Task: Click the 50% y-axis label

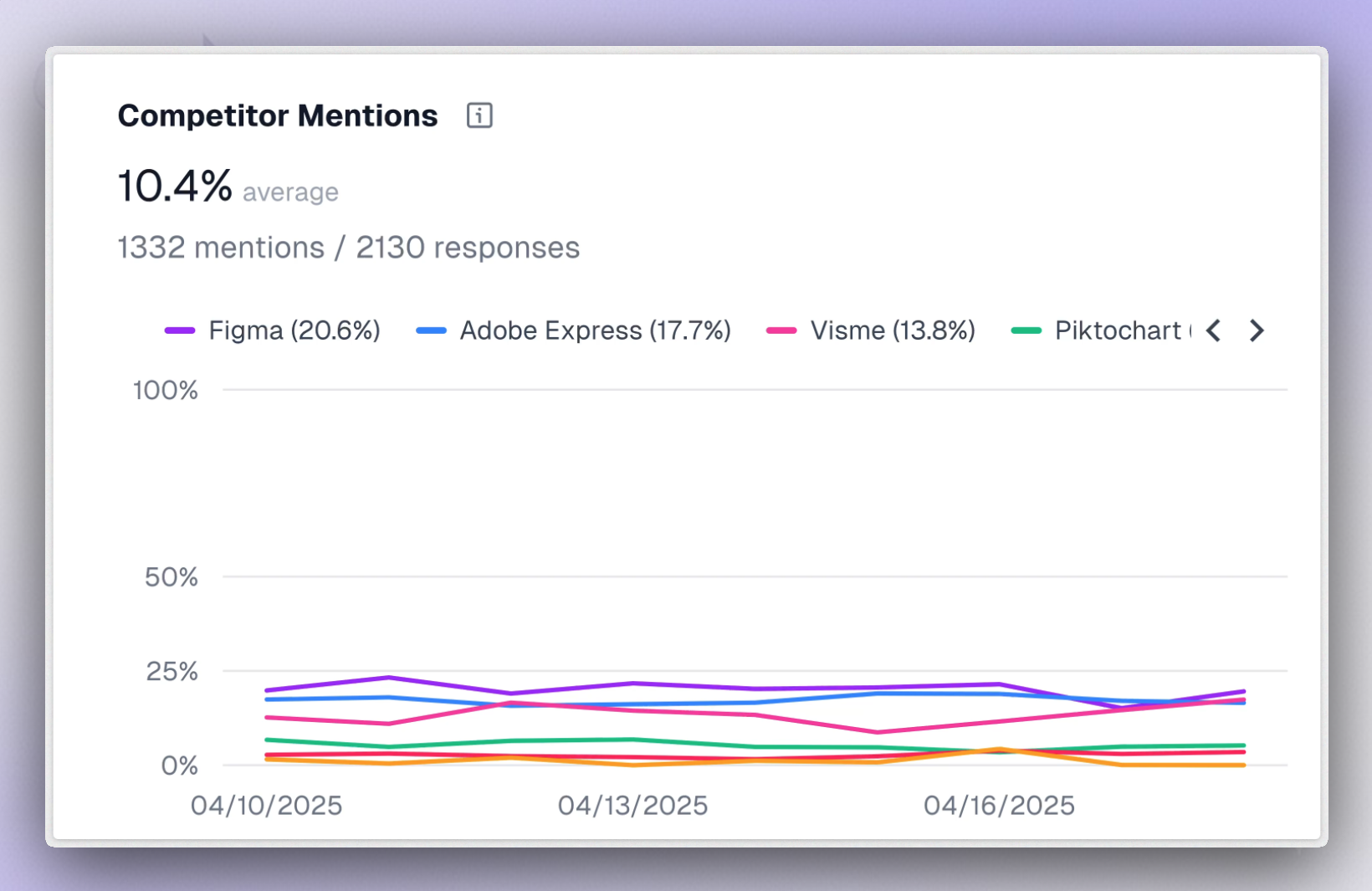Action: [171, 577]
